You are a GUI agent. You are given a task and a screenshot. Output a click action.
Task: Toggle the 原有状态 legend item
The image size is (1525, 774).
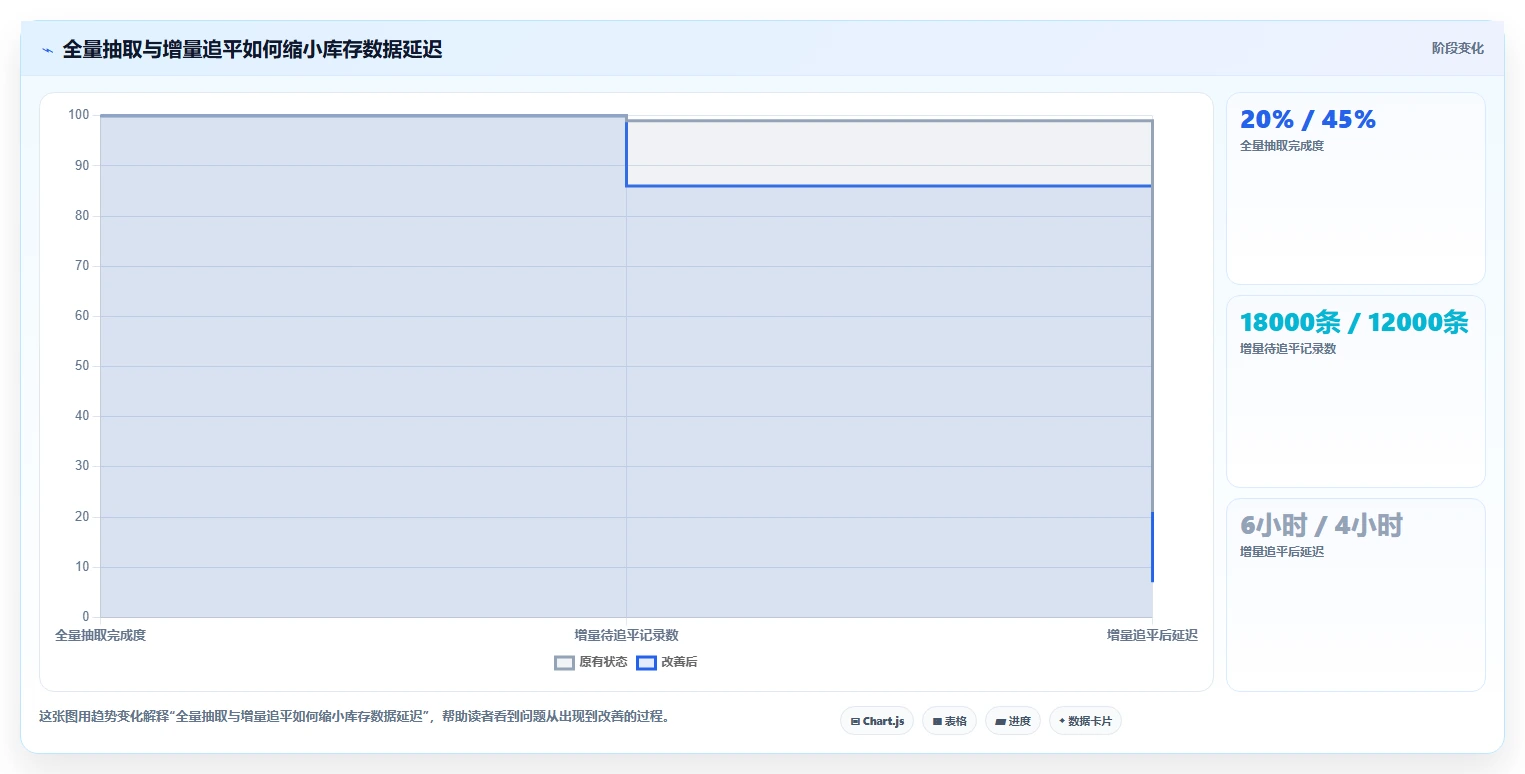click(591, 662)
